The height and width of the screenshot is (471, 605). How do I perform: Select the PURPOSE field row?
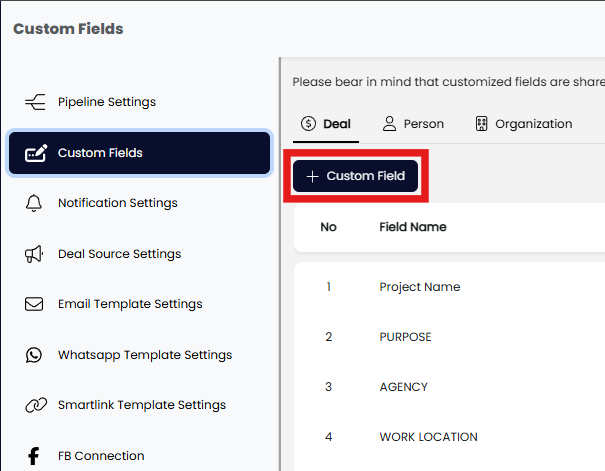pos(405,337)
